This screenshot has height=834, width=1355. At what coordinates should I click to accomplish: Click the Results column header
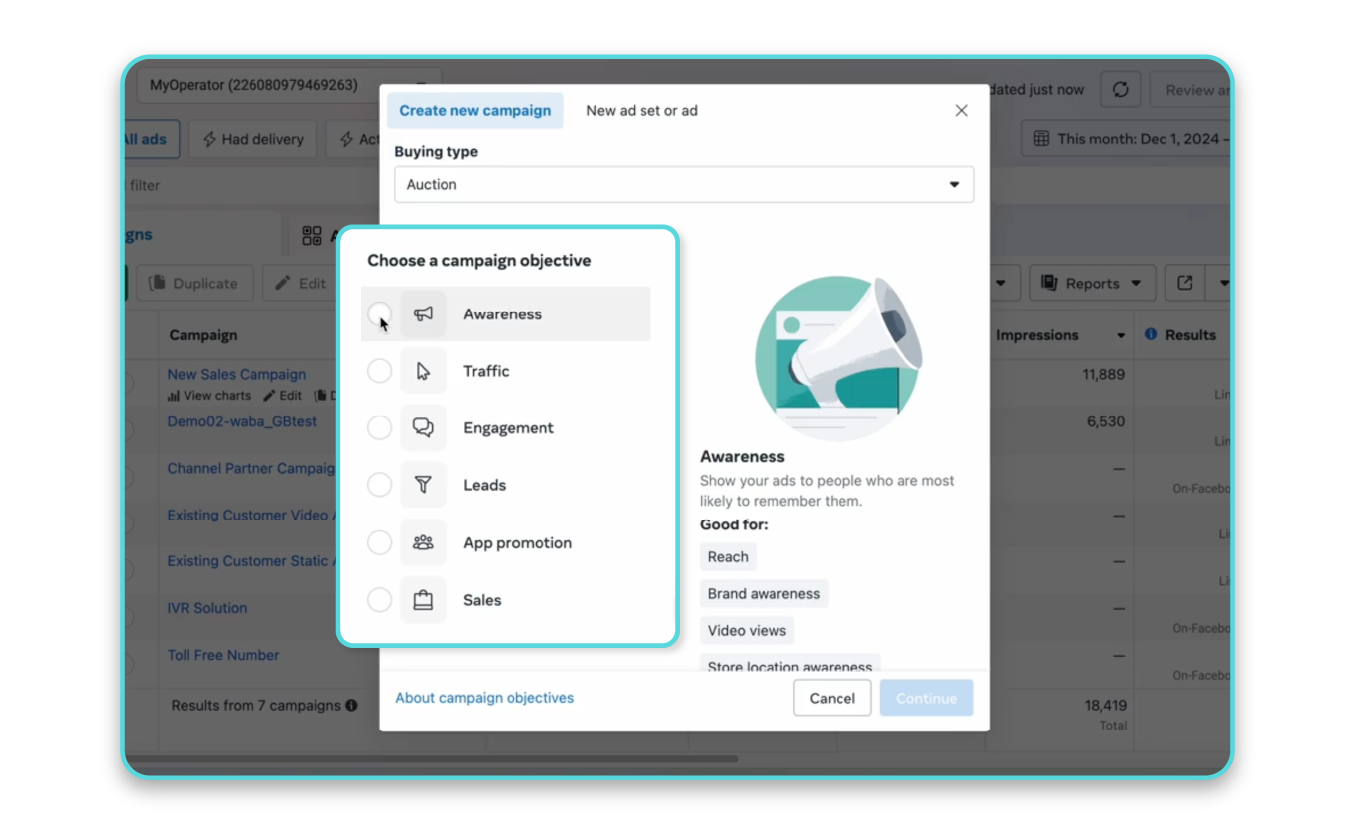coord(1190,335)
